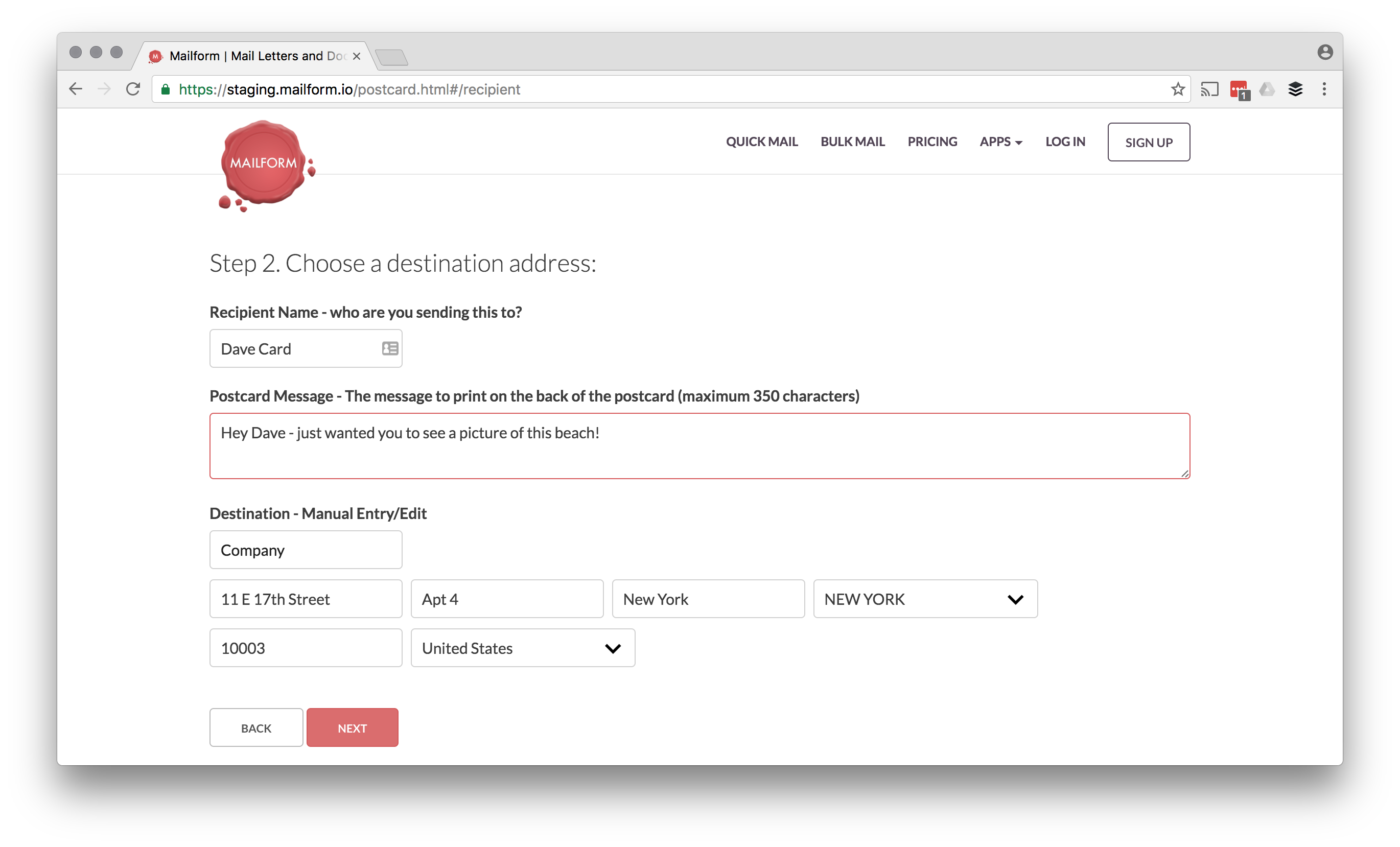
Task: Click the Company input field
Action: click(x=305, y=549)
